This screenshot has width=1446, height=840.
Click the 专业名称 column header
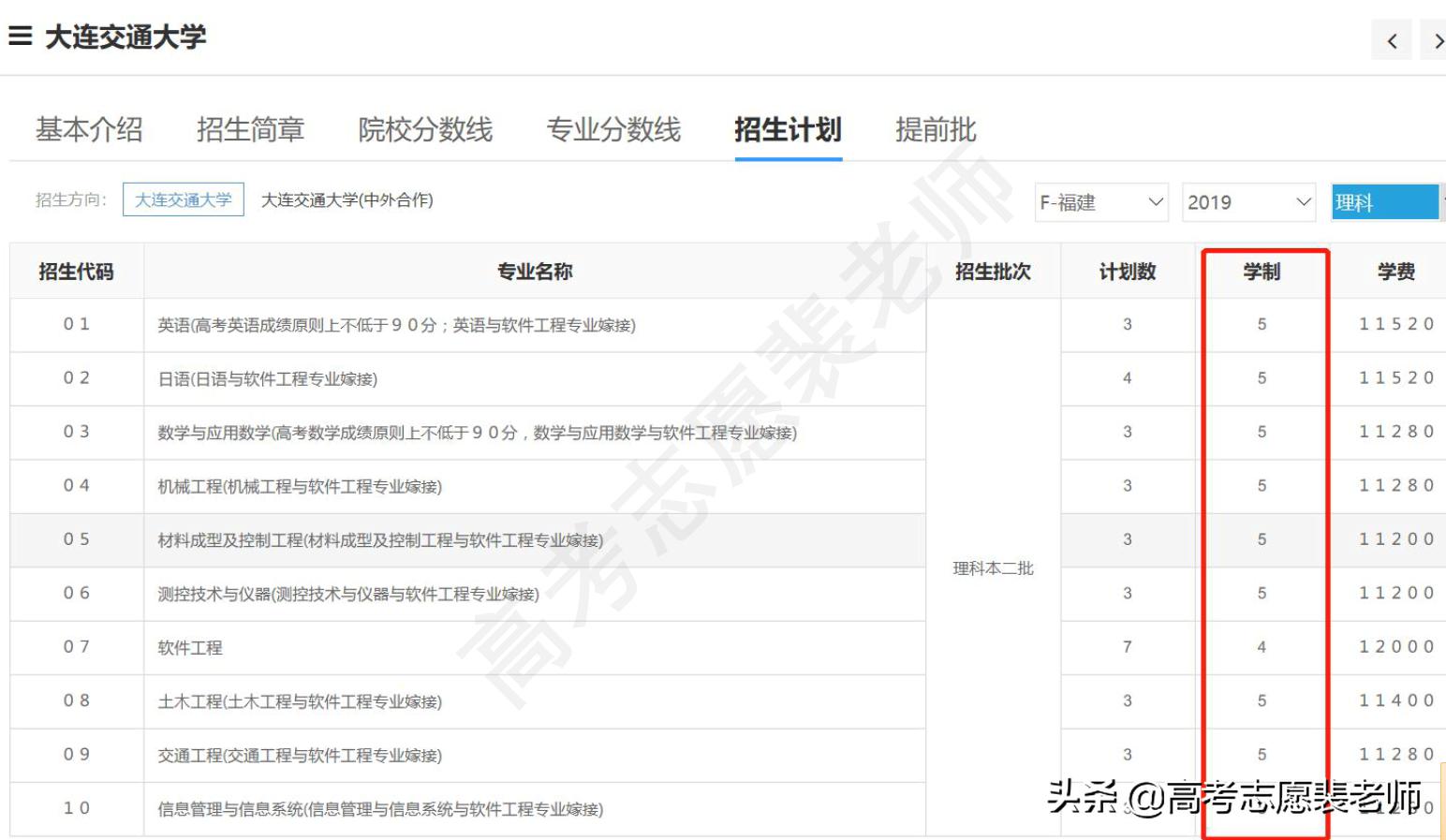(533, 271)
